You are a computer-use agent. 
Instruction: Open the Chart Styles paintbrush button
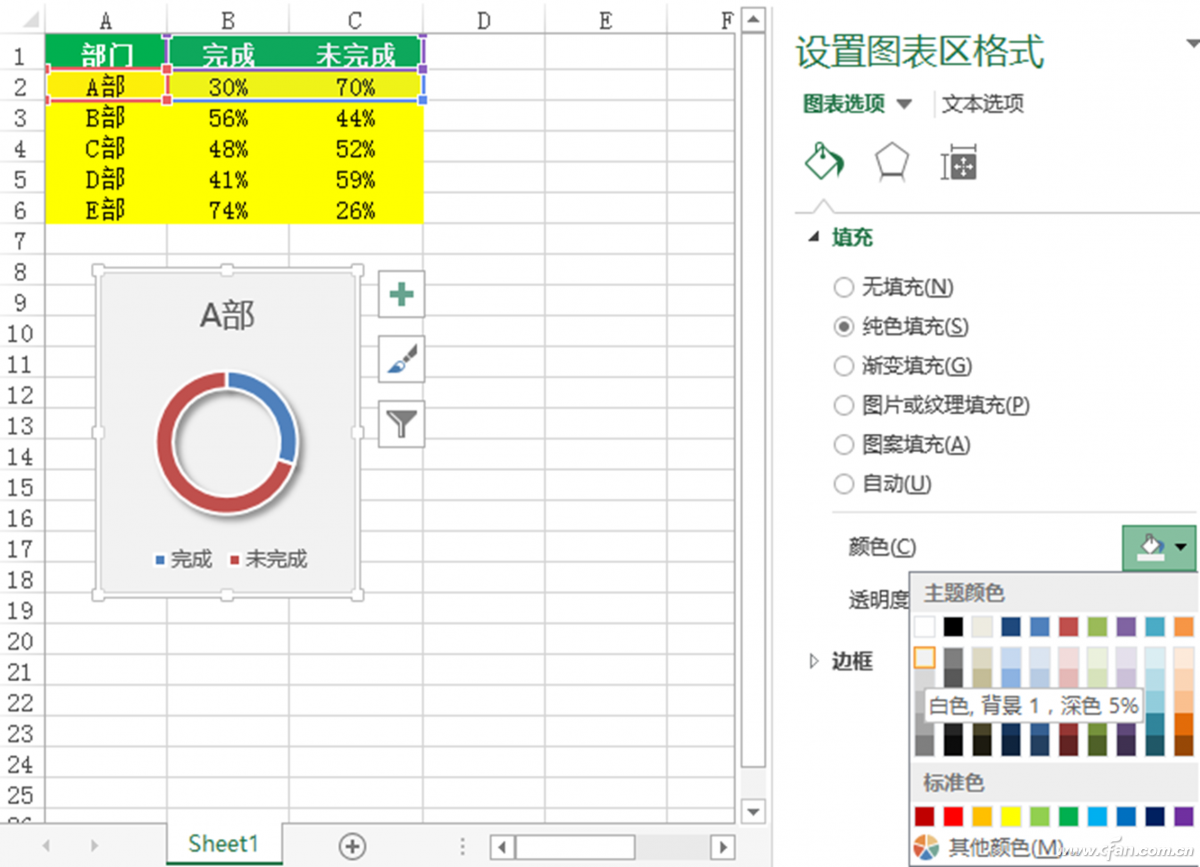401,359
